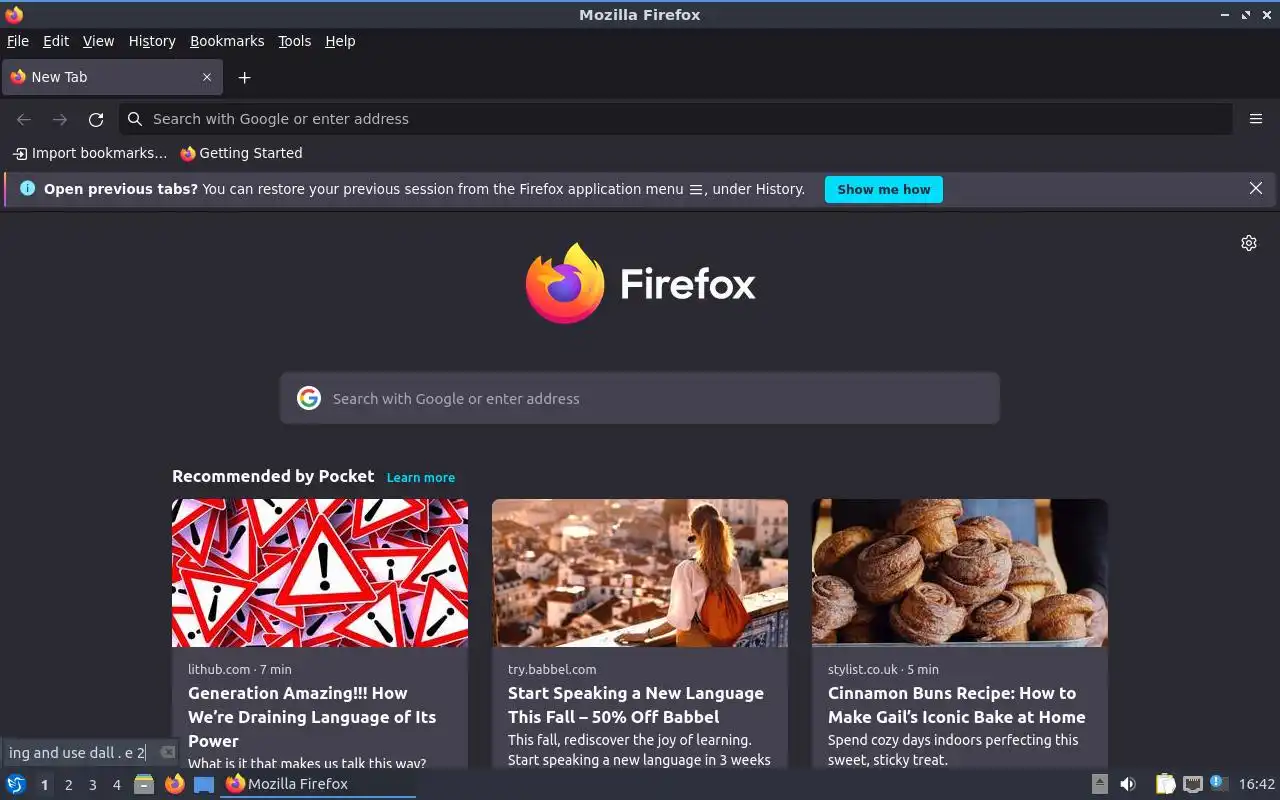Reload the current page
This screenshot has width=1280, height=800.
tap(96, 119)
